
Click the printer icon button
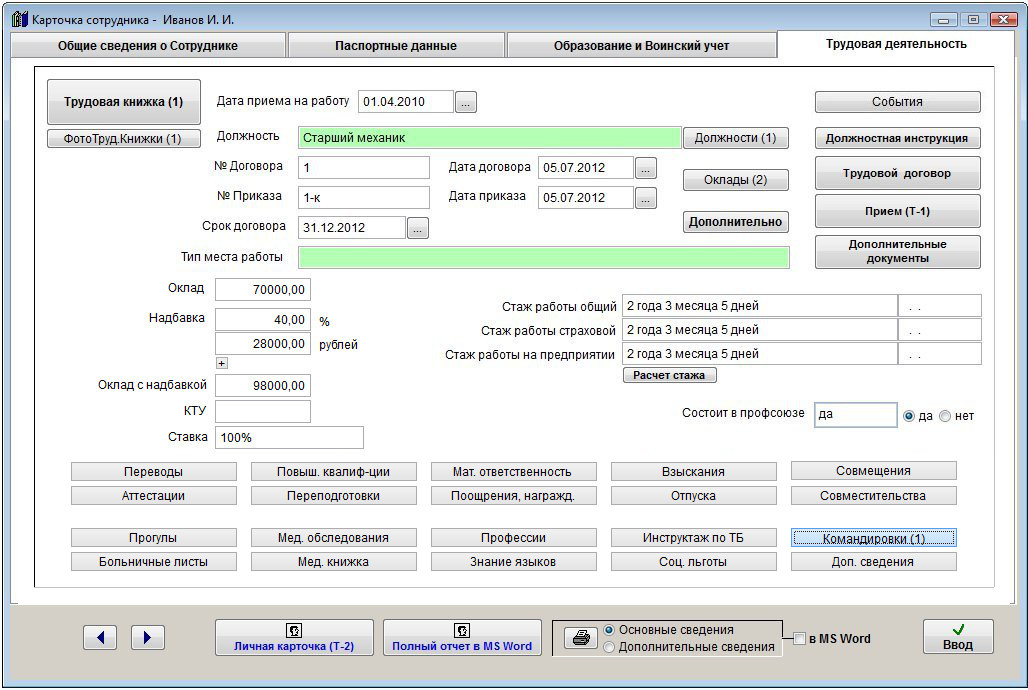(577, 638)
